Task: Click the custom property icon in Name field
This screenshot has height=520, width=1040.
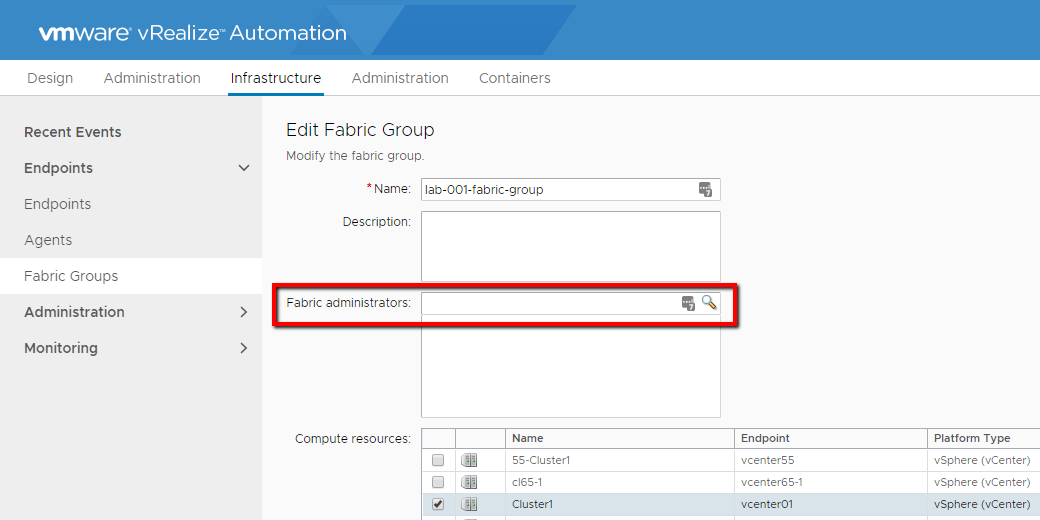Action: 705,190
